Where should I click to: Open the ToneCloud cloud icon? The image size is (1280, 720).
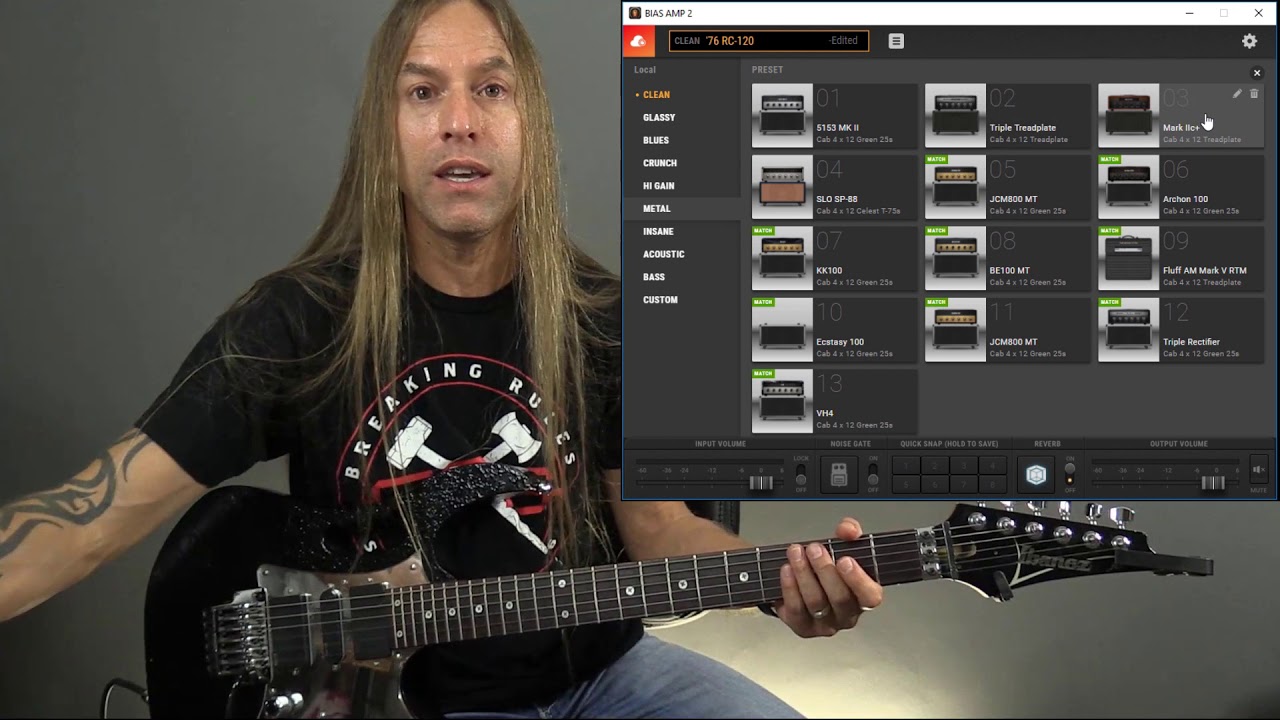point(638,41)
